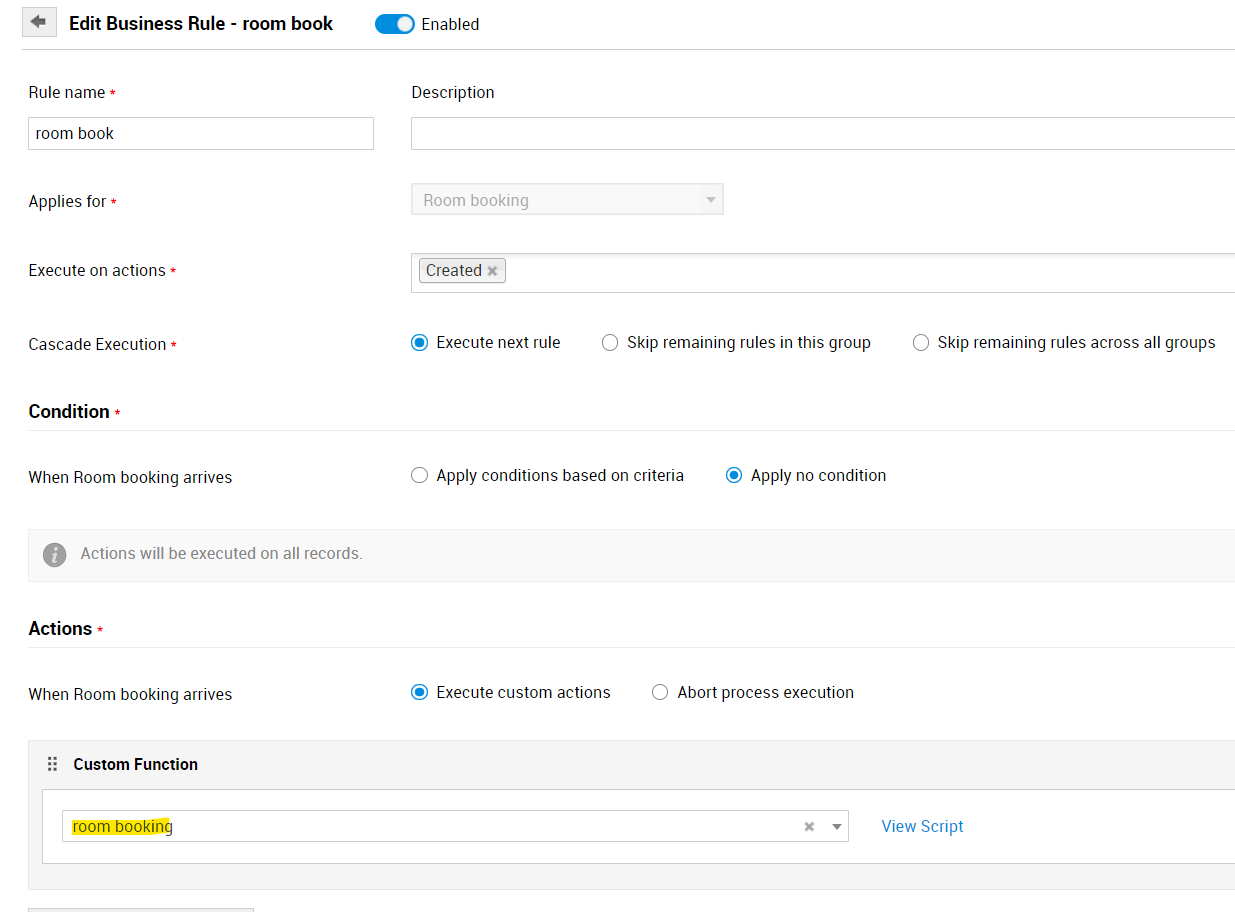This screenshot has height=912, width=1235.
Task: Open the Applies for dropdown
Action: (567, 200)
